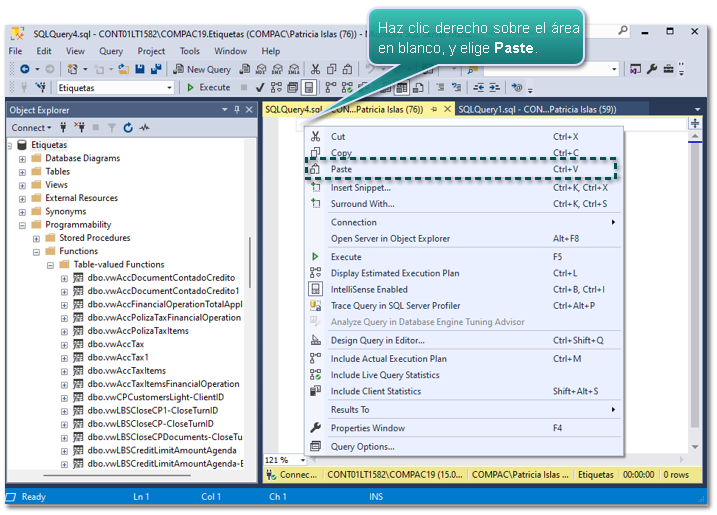717x515 pixels.
Task: Choose Paste from the context menu
Action: (462, 169)
